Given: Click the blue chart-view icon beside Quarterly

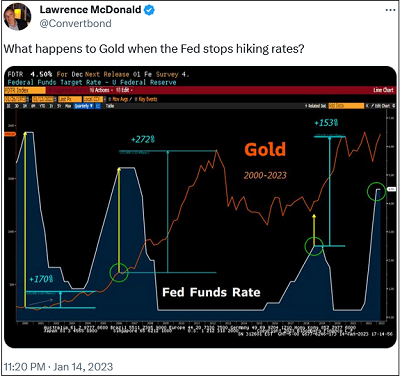Looking at the screenshot, I should [98, 106].
